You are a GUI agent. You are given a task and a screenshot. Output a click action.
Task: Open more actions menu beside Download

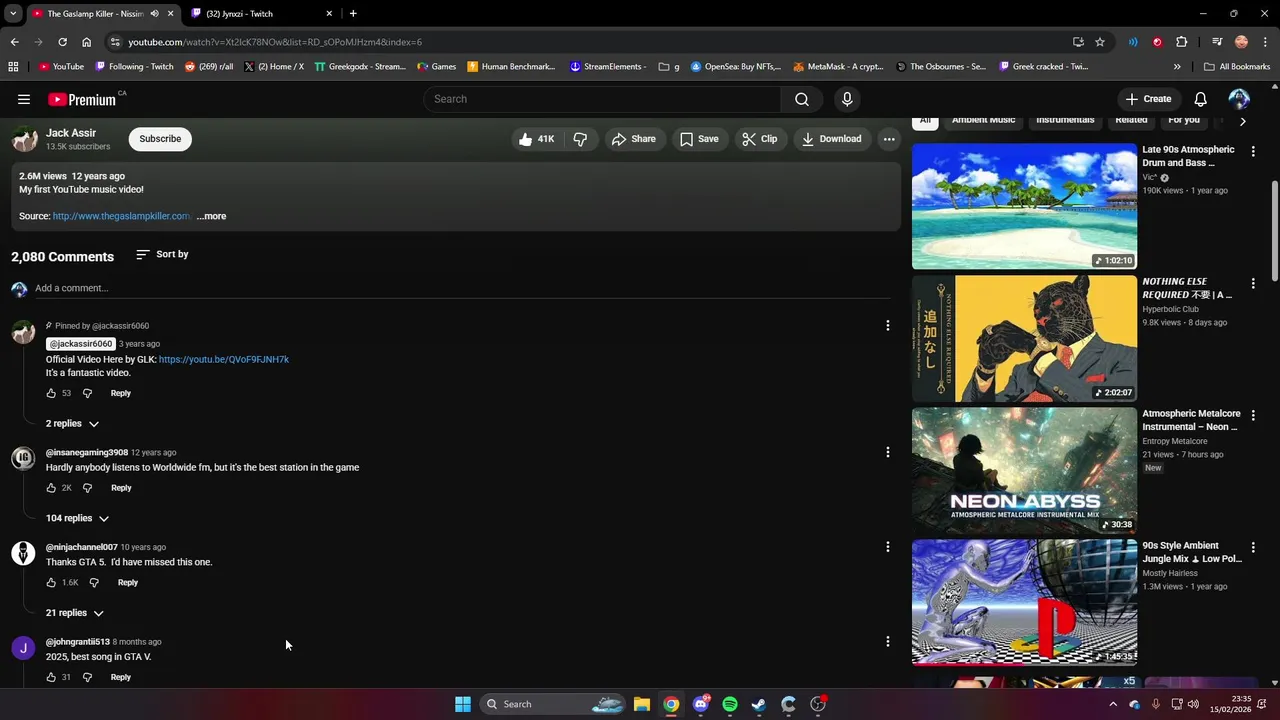coord(888,139)
